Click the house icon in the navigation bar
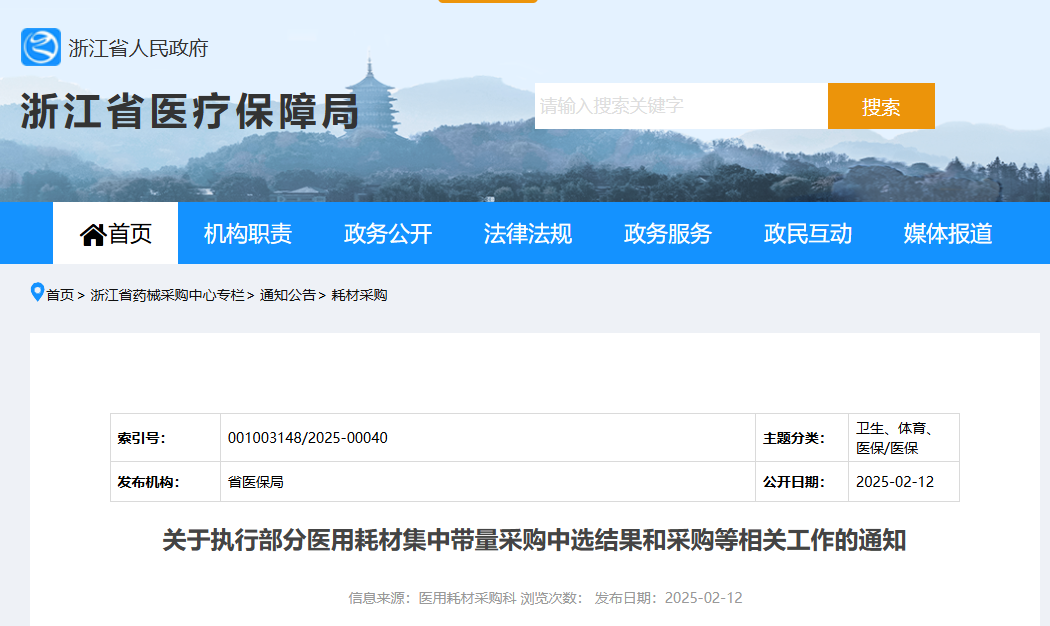Screen dimensions: 1050x626 click(x=93, y=235)
